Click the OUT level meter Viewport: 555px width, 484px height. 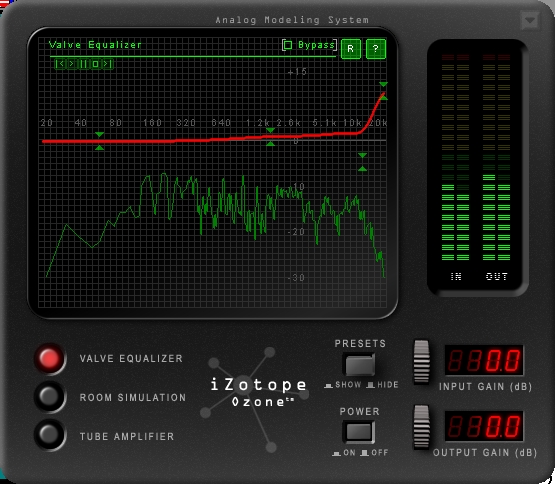(497, 158)
